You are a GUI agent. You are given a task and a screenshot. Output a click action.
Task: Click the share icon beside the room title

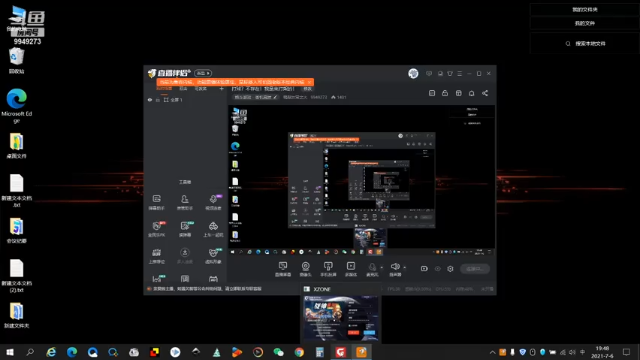click(x=485, y=93)
